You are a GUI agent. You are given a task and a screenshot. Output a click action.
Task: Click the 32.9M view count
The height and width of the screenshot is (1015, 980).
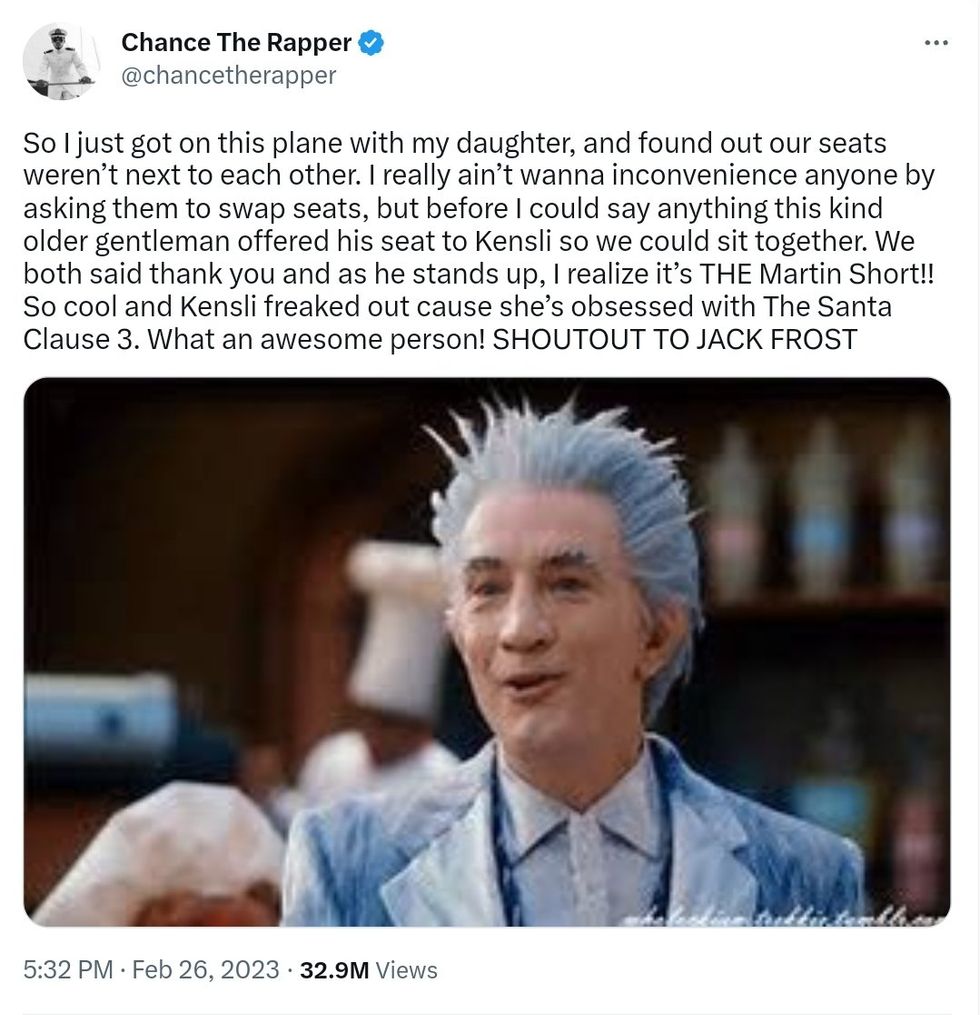point(334,970)
